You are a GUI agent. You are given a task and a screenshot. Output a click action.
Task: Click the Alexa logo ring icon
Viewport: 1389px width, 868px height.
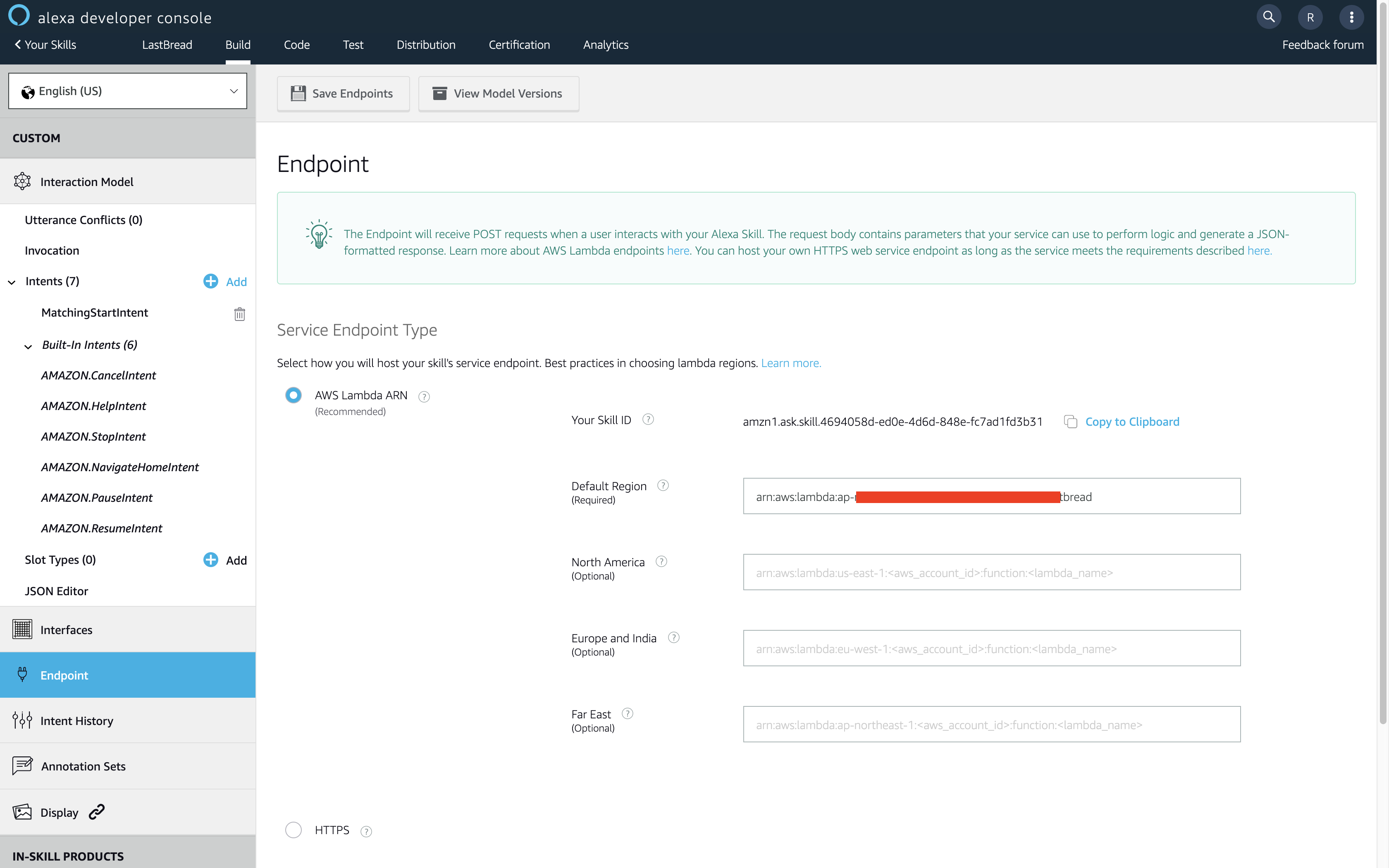click(x=19, y=16)
